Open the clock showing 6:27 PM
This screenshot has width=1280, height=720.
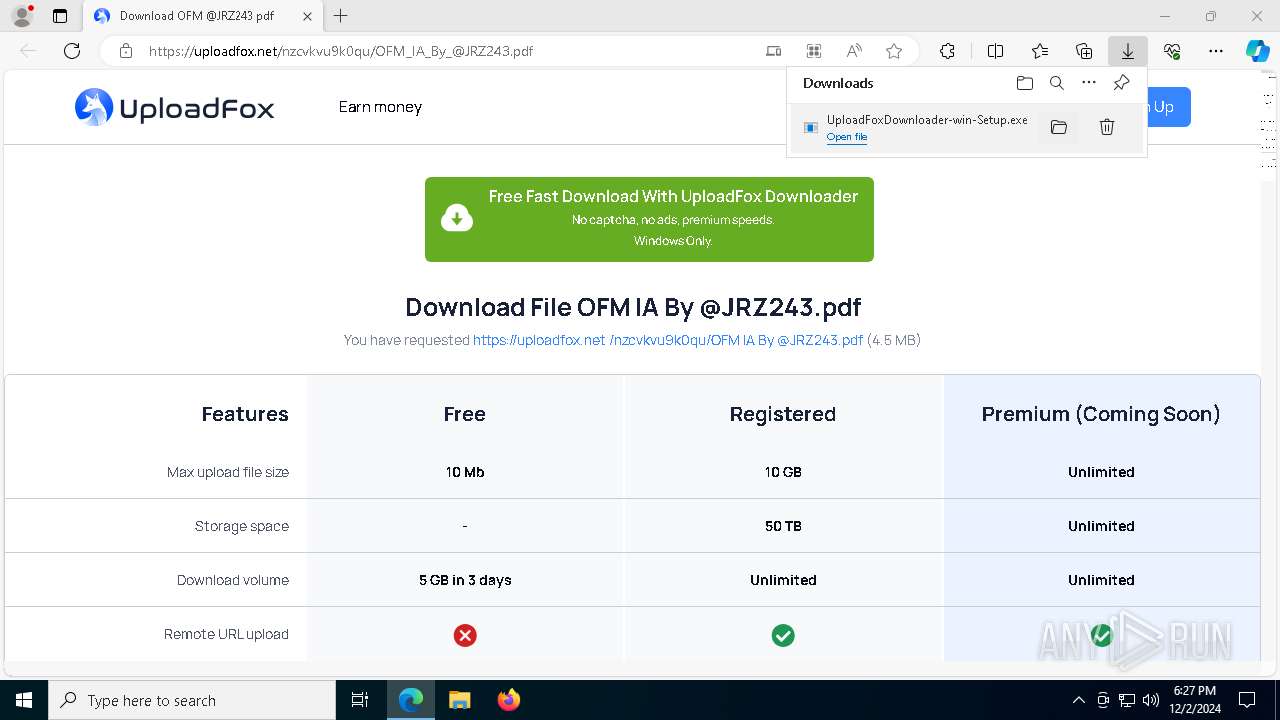1195,700
